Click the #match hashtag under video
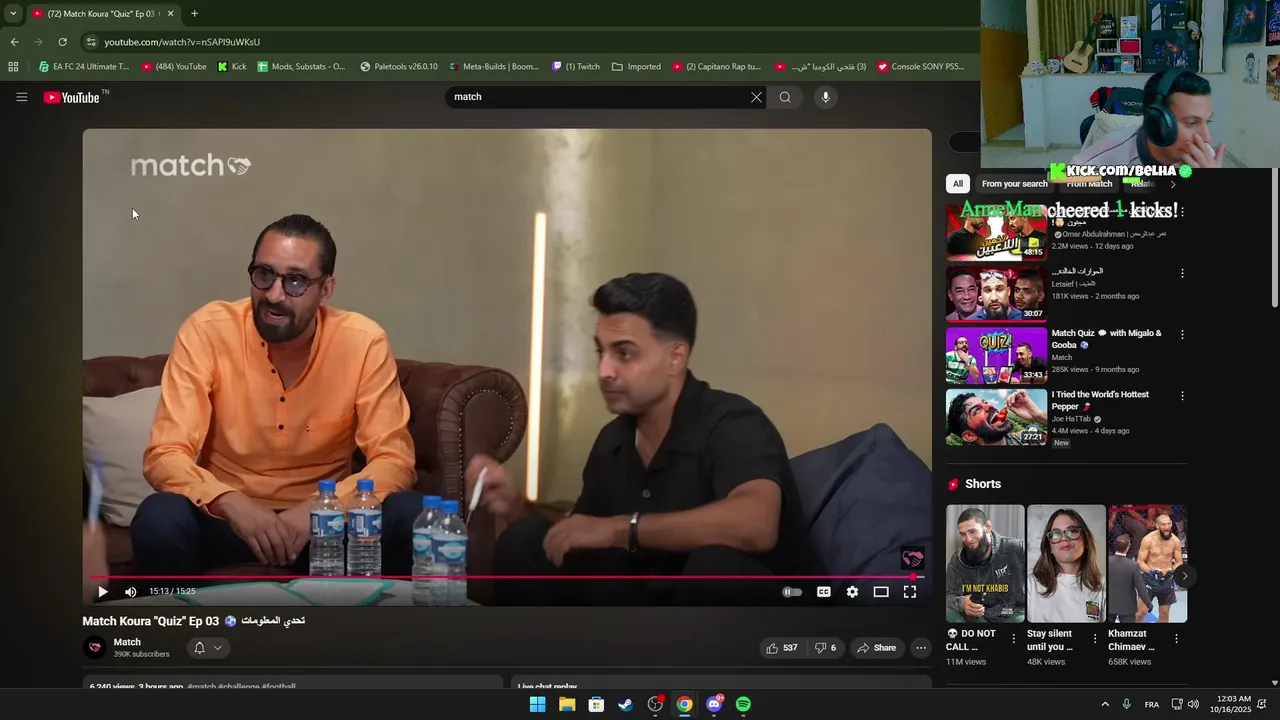 point(201,687)
